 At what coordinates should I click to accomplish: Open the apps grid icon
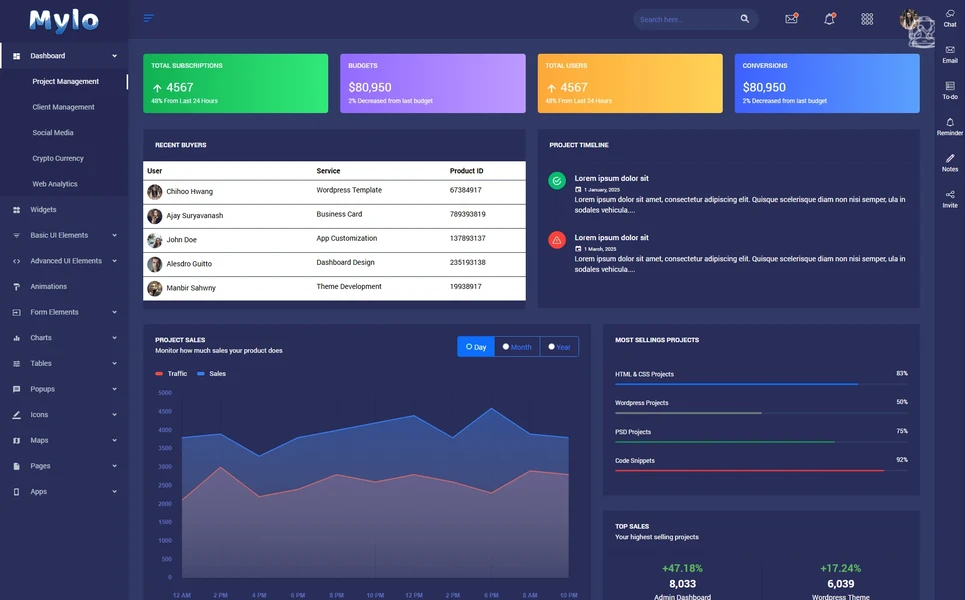click(866, 18)
